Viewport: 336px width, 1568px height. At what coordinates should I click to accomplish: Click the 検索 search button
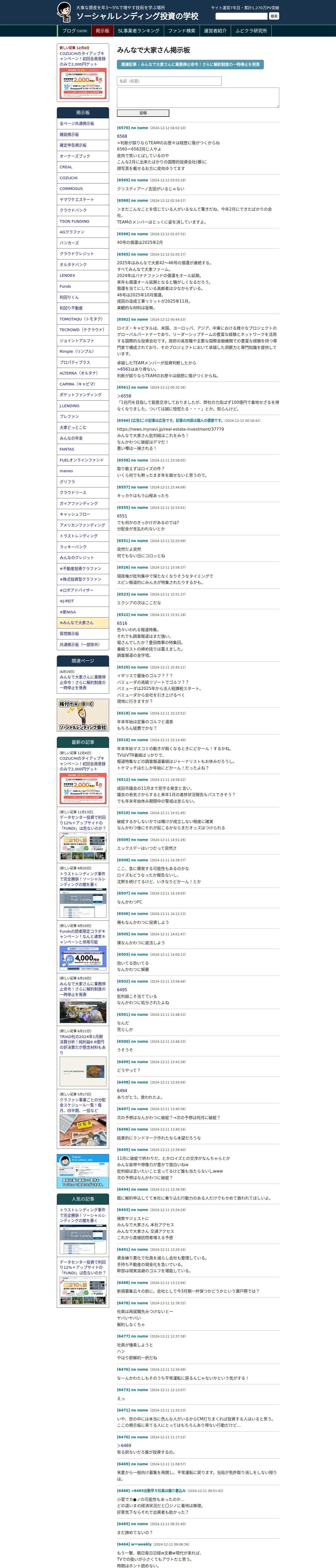(x=274, y=16)
